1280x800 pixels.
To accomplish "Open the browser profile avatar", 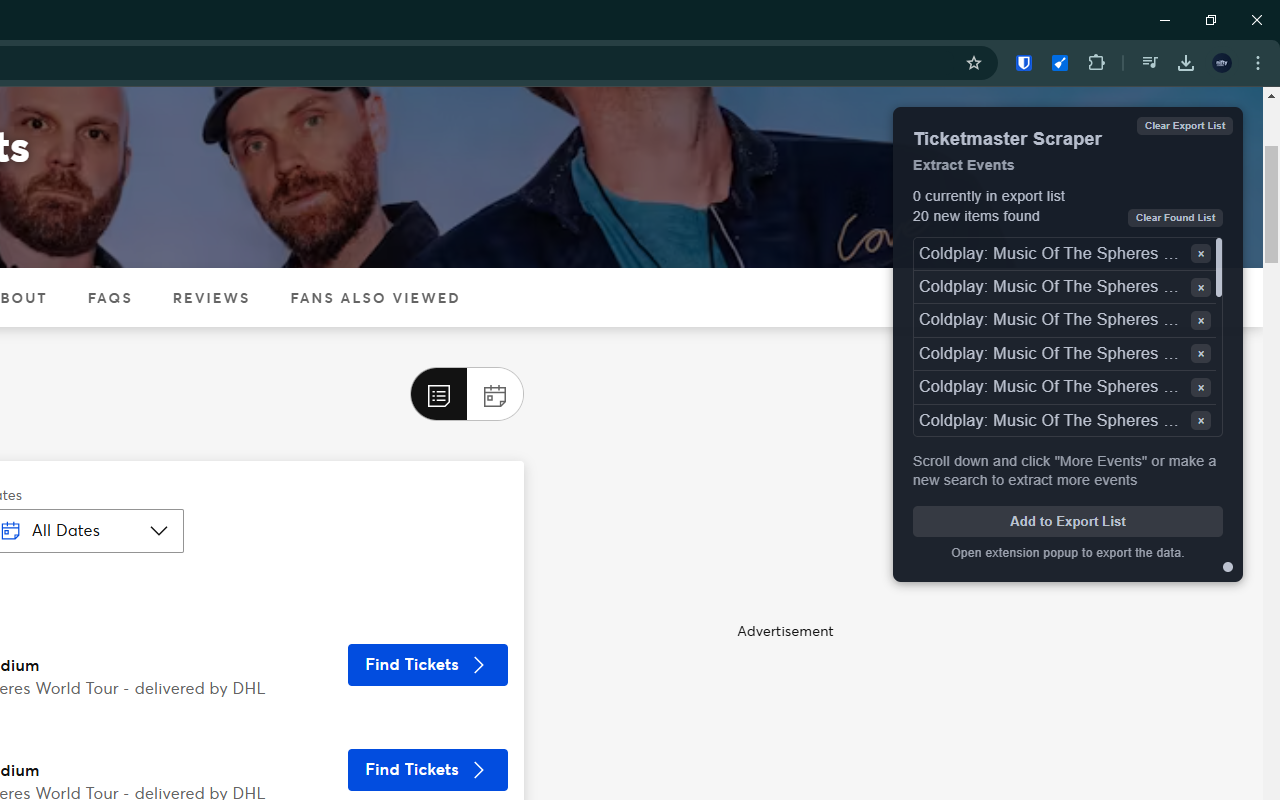I will pyautogui.click(x=1221, y=62).
